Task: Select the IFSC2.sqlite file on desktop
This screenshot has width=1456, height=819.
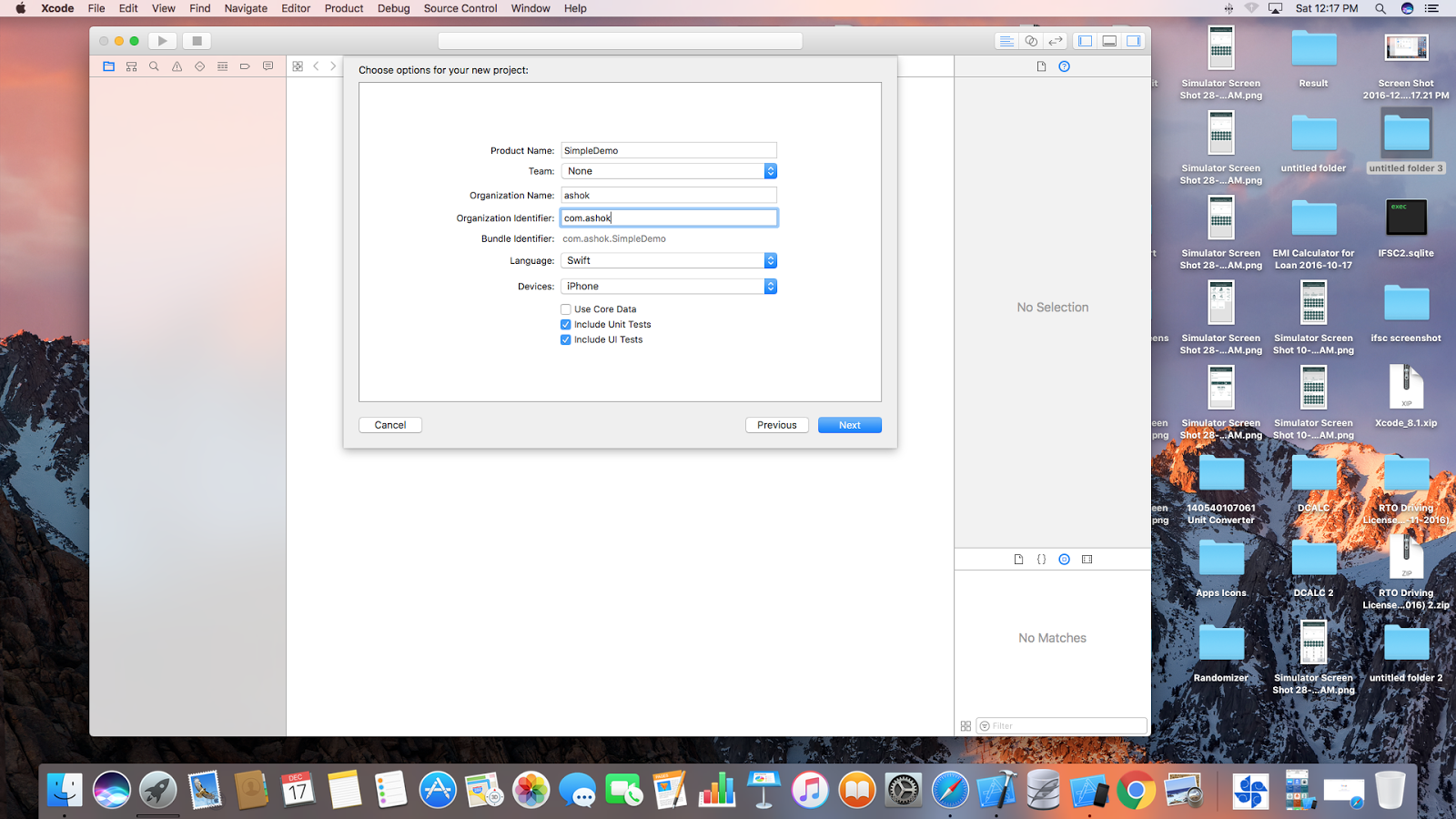Action: tap(1406, 227)
